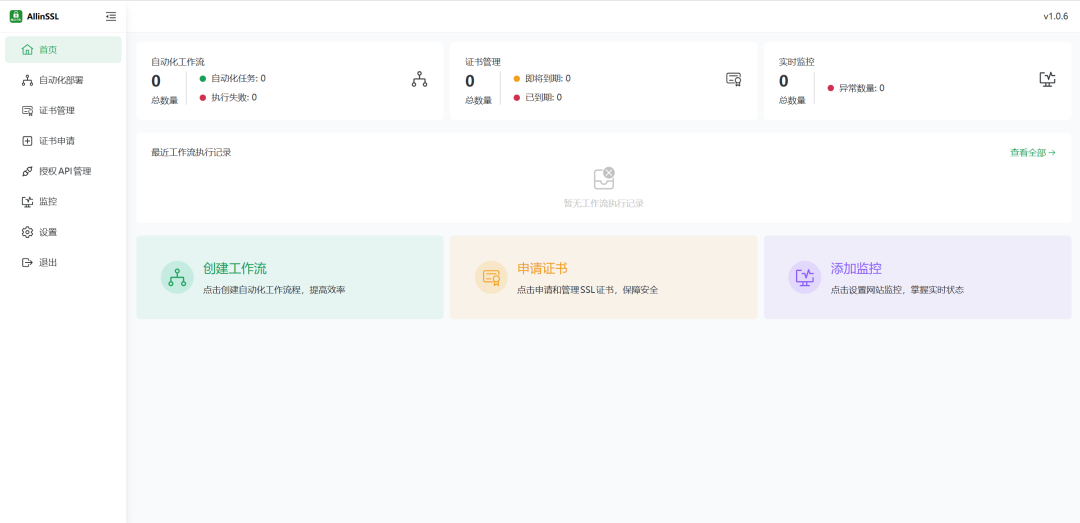Click 即将到期: 0 status line

pos(542,79)
